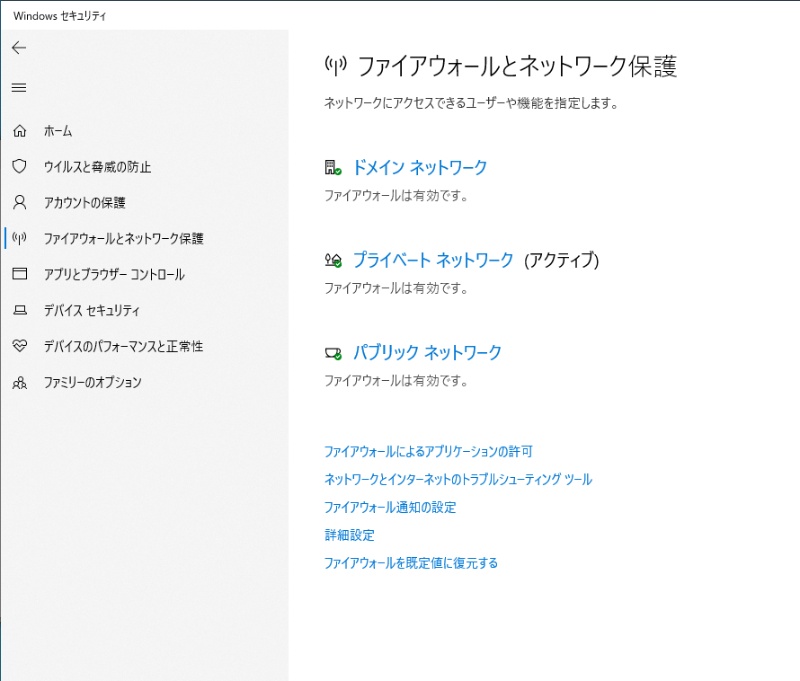Viewport: 800px width, 681px height.
Task: Click the Home house icon
Action: coord(19,131)
